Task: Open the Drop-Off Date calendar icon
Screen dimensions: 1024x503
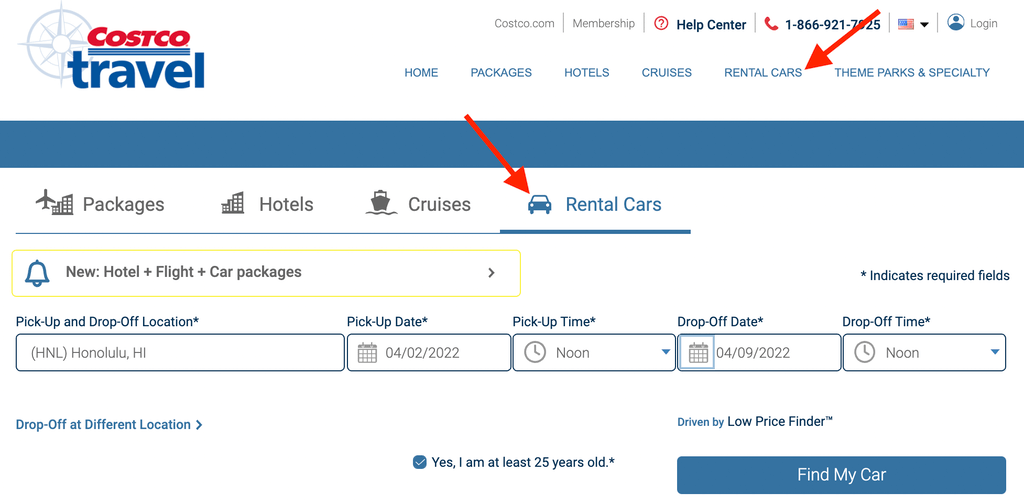Action: point(698,353)
